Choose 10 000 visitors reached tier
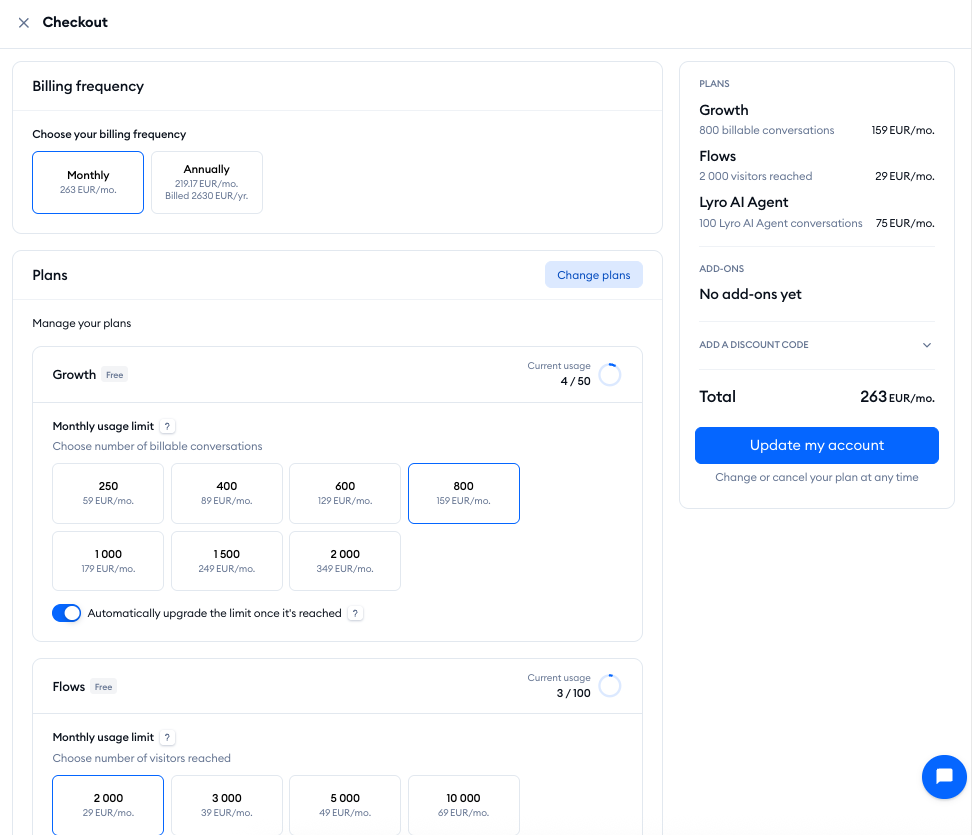Viewport: 972px width, 835px height. tap(463, 805)
